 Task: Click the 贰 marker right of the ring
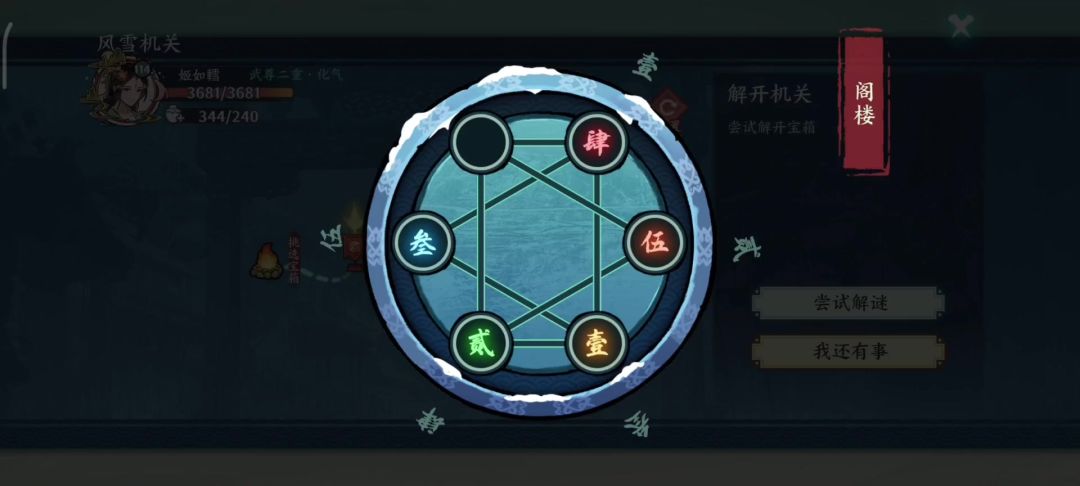click(746, 249)
